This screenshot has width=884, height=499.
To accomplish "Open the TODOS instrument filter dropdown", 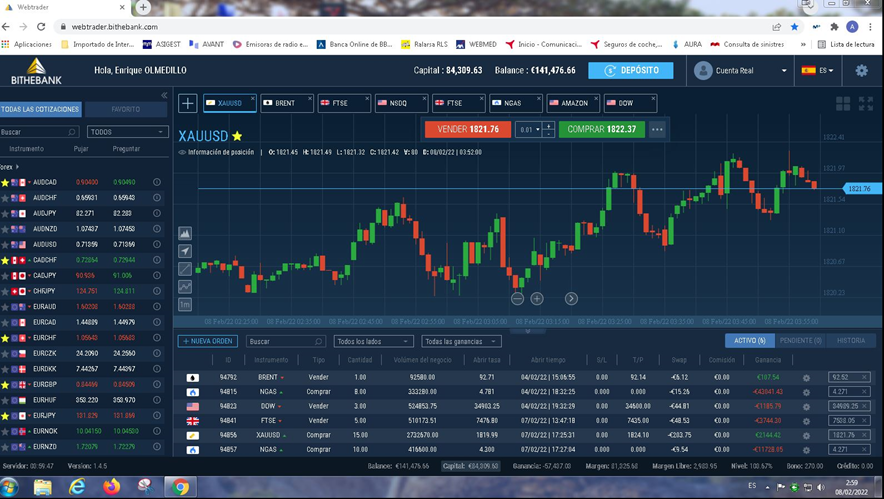I will click(127, 132).
